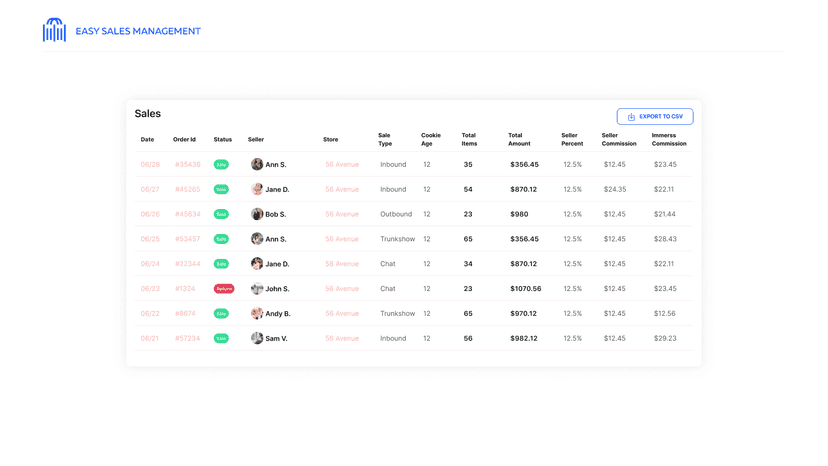Select the 06/23 date link
The width and height of the screenshot is (828, 466).
(x=150, y=288)
